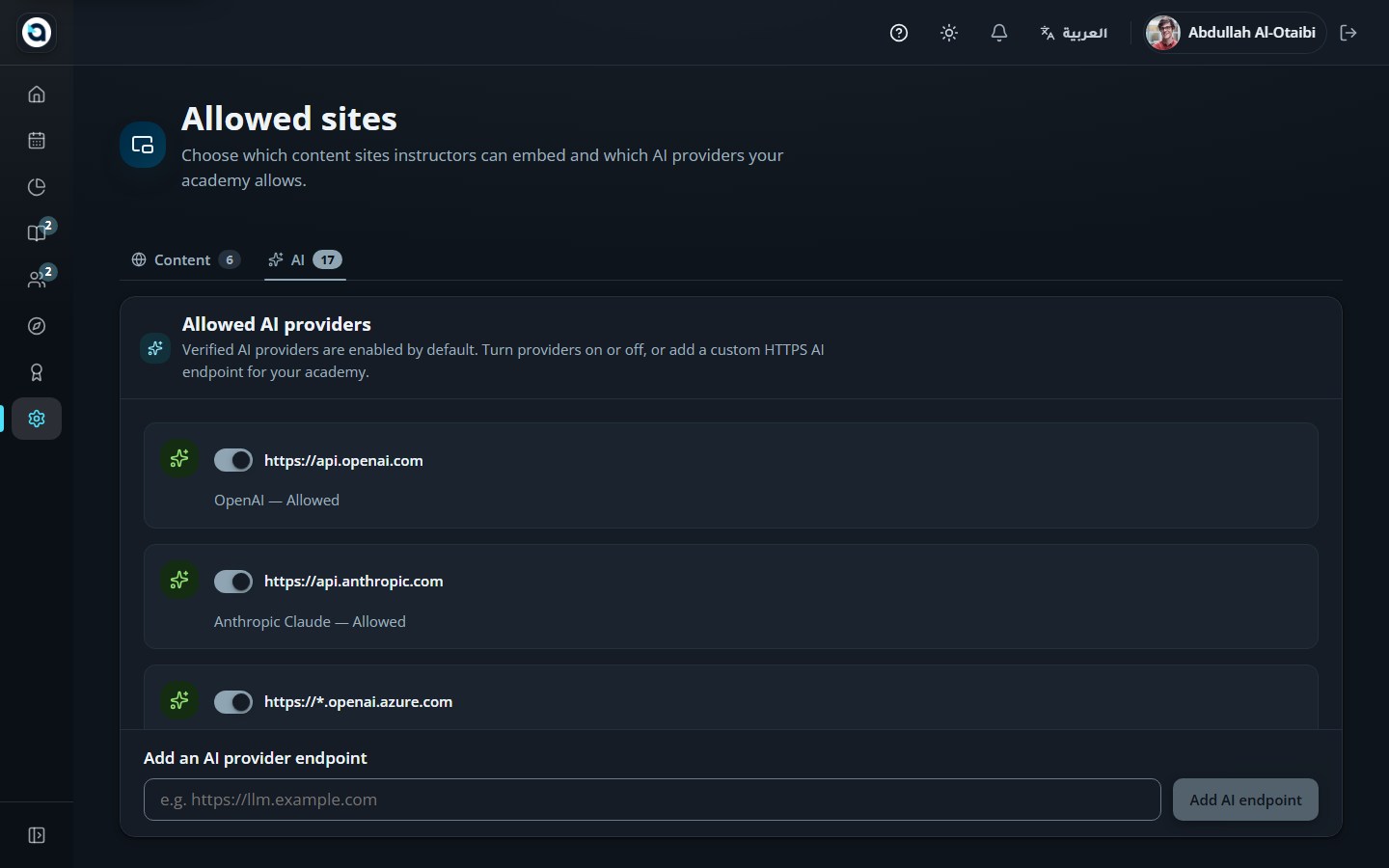Viewport: 1389px width, 868px height.
Task: Click the Add AI endpoint button
Action: pos(1245,800)
